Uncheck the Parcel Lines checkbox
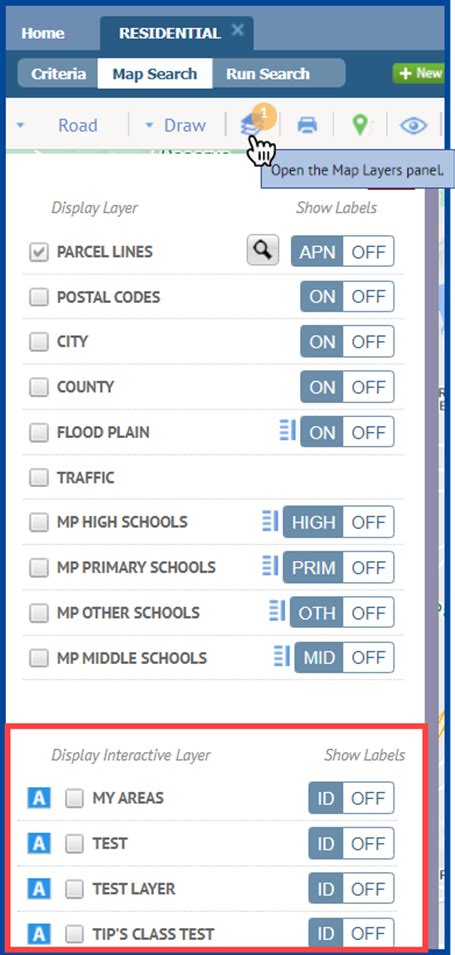This screenshot has height=955, width=455. [39, 252]
